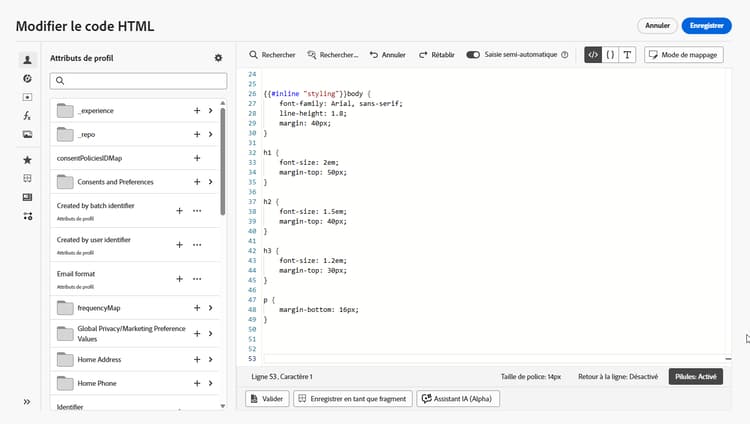Screen dimensions: 750x424
Task: Click Annuler button in header
Action: 657,26
